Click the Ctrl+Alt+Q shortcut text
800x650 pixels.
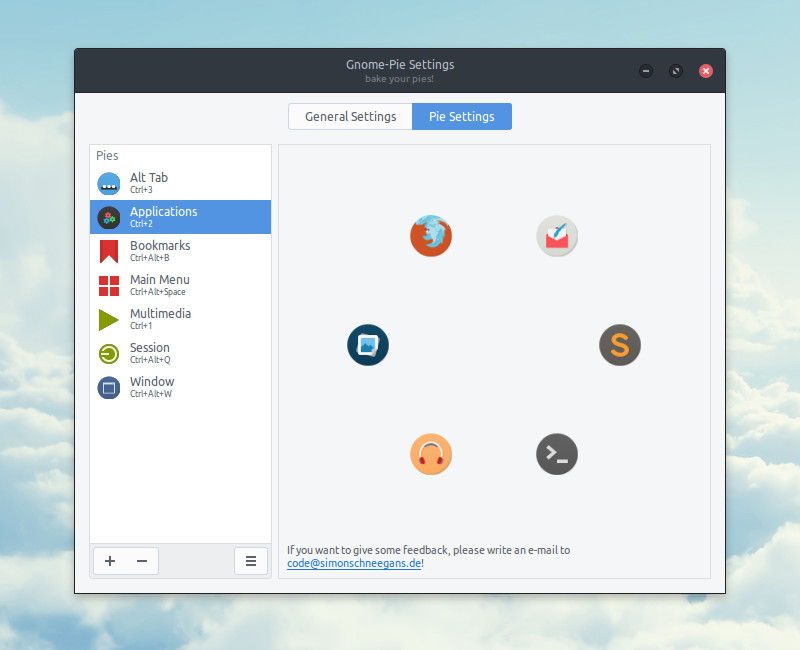150,360
